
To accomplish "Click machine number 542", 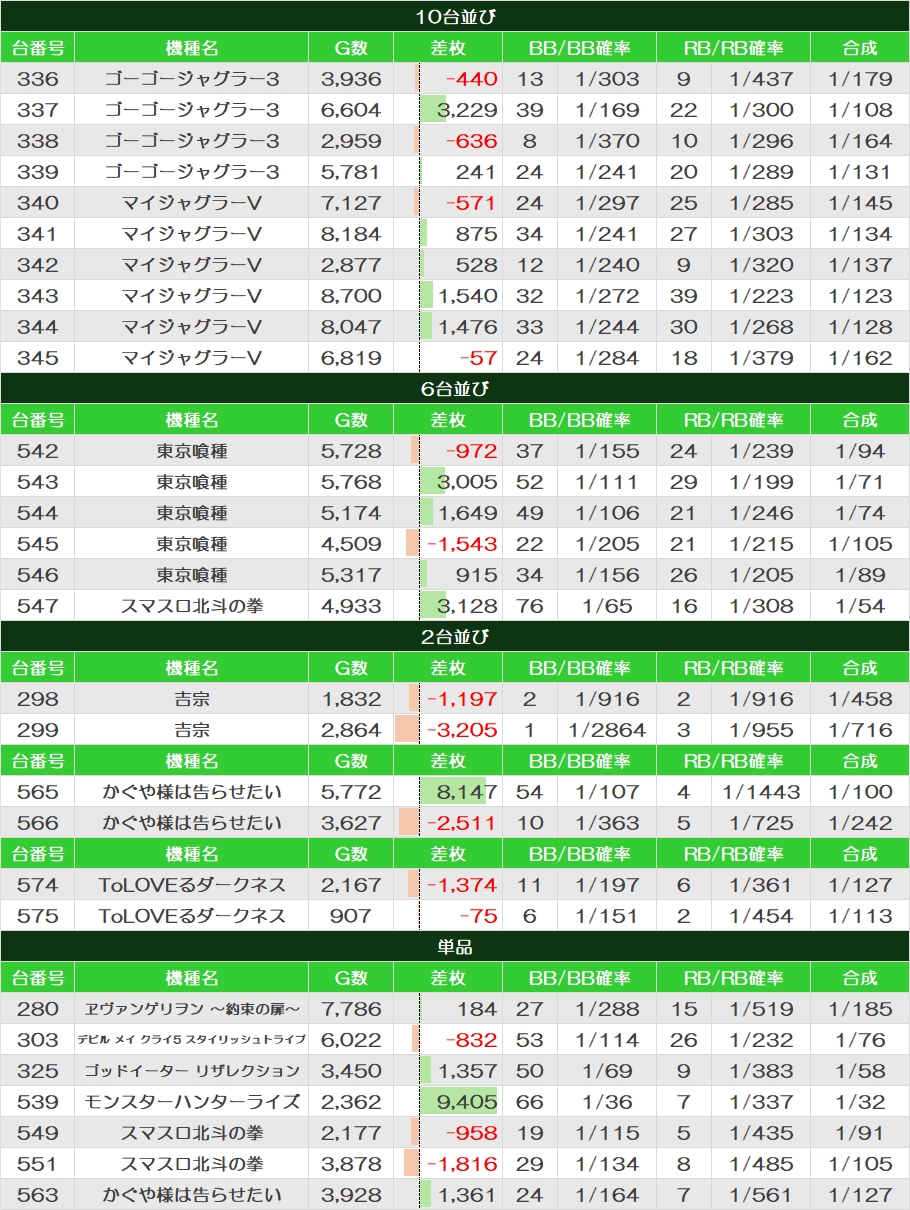I will click(x=38, y=451).
